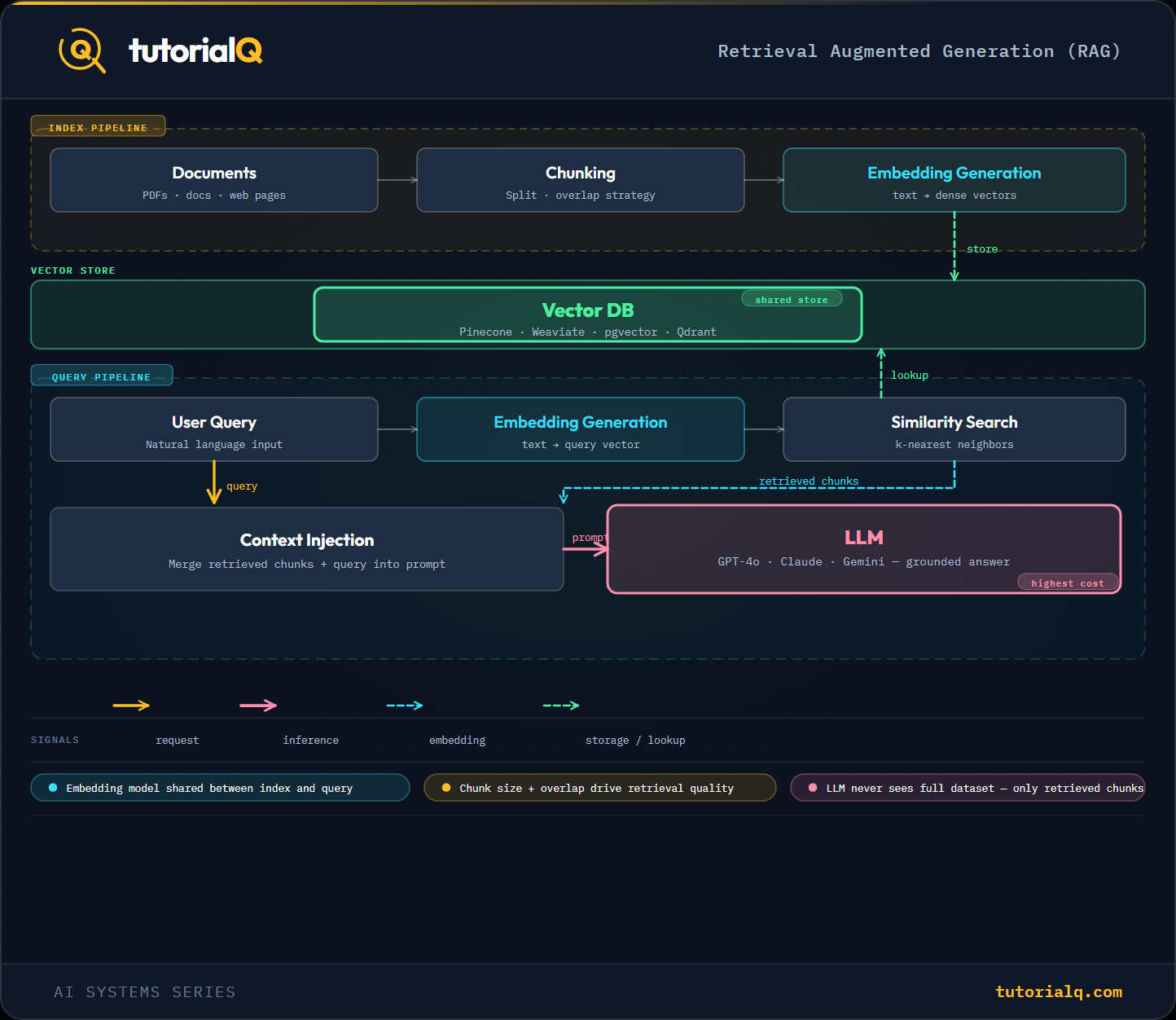Viewport: 1176px width, 1020px height.
Task: Click the SIGNALS legend heading
Action: point(55,740)
